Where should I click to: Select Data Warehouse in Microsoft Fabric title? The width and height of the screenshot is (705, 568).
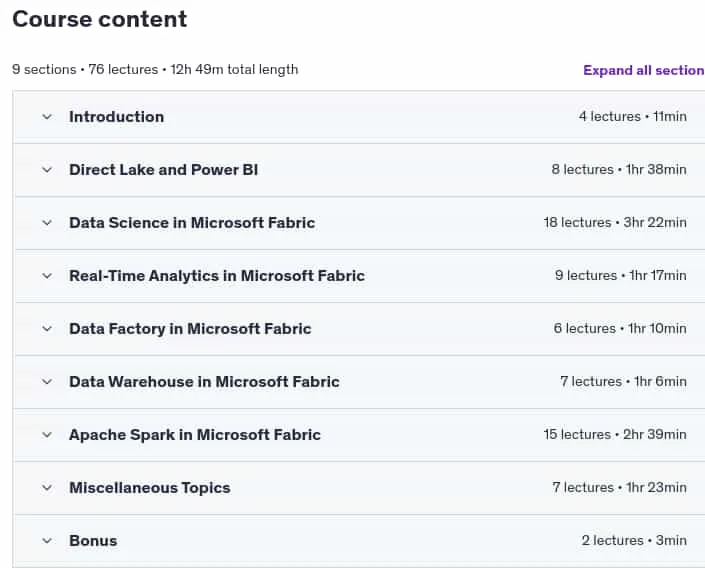click(204, 382)
